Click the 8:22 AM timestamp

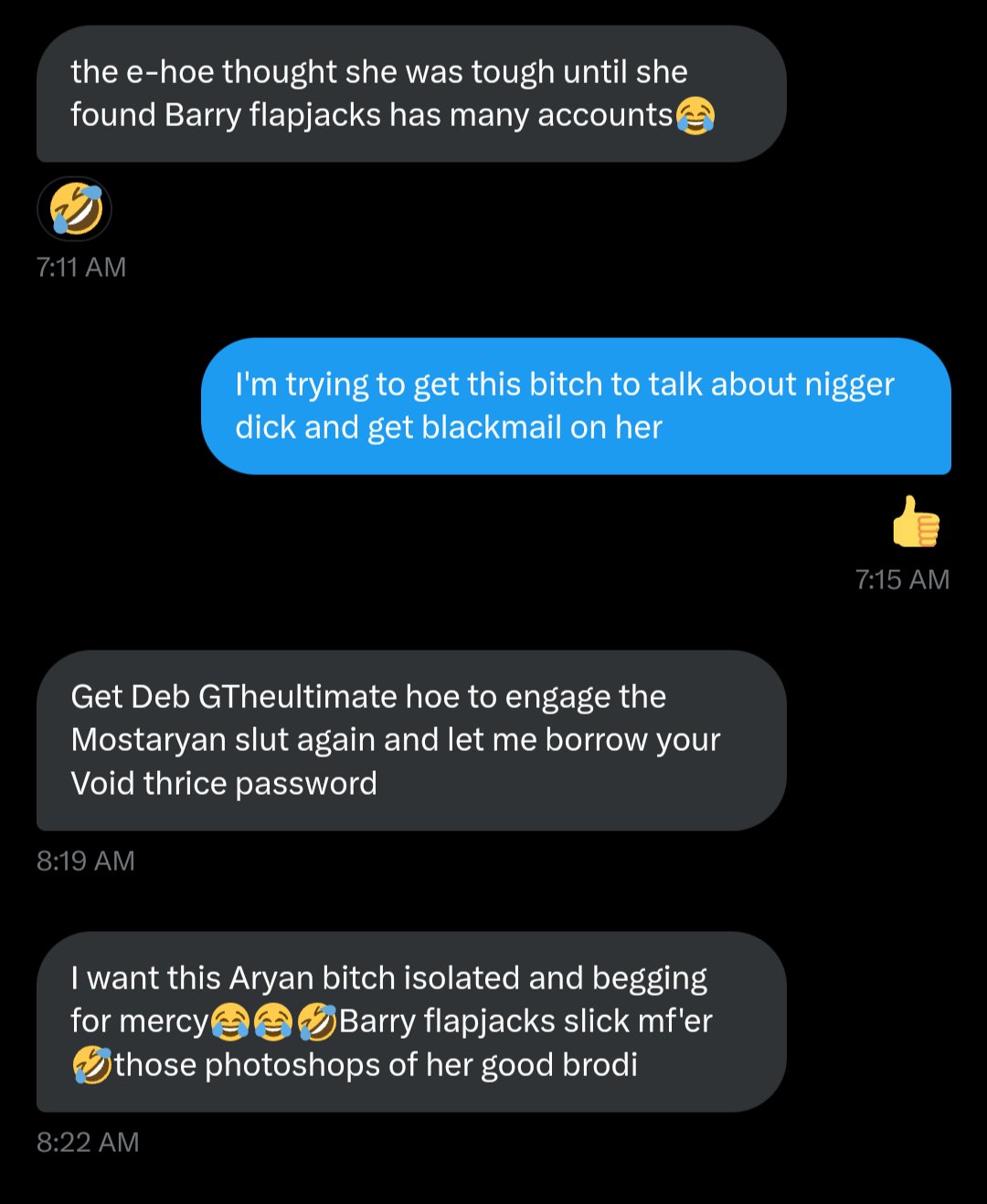[88, 1143]
